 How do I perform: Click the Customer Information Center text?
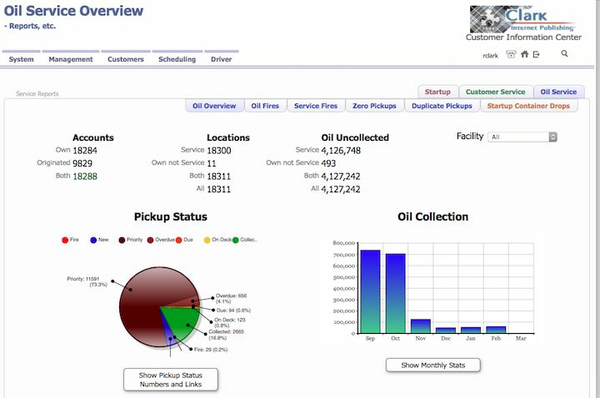523,37
